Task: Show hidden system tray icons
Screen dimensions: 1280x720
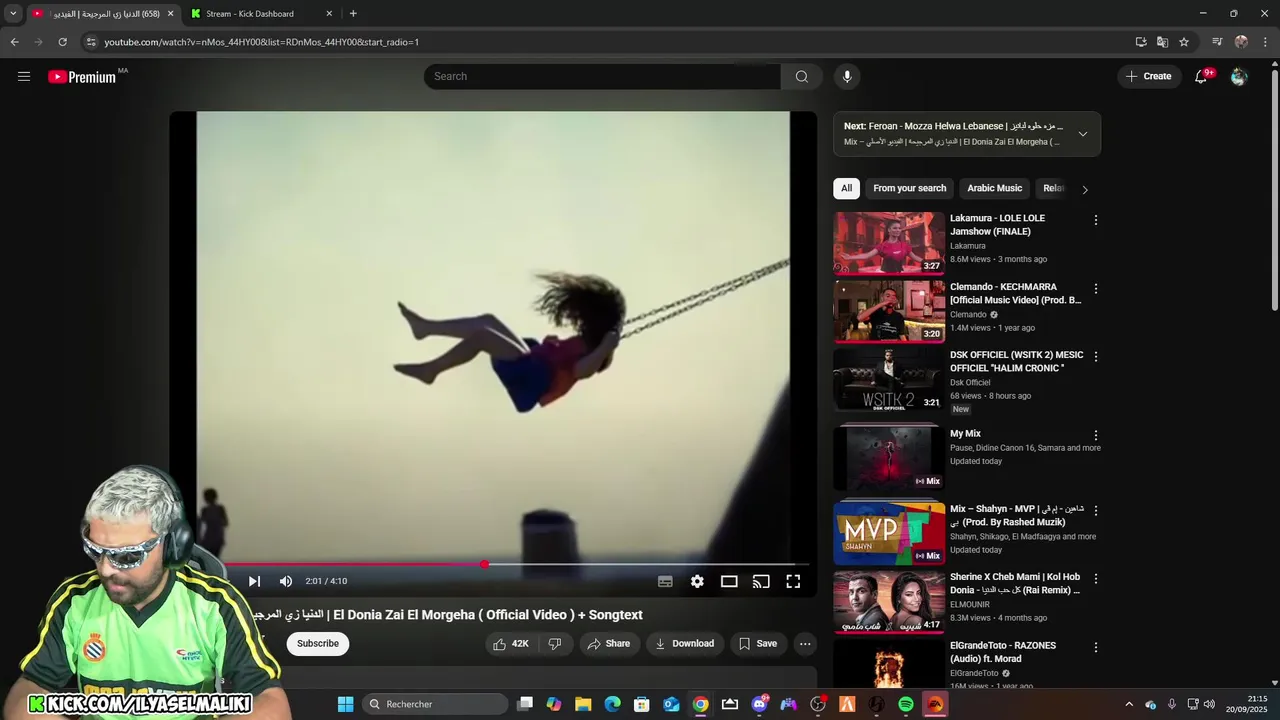Action: 1129,704
